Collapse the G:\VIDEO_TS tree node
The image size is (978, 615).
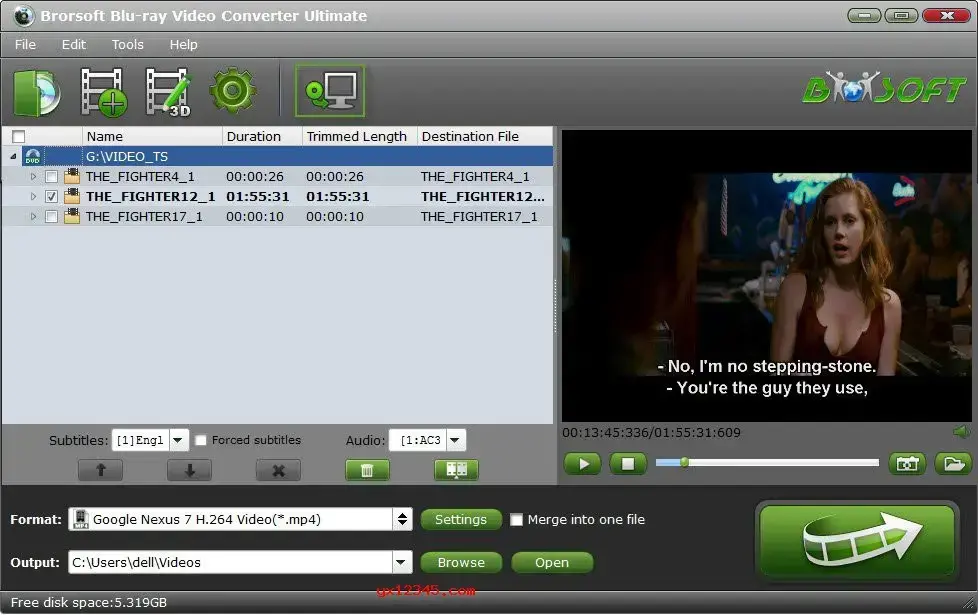click(x=13, y=157)
